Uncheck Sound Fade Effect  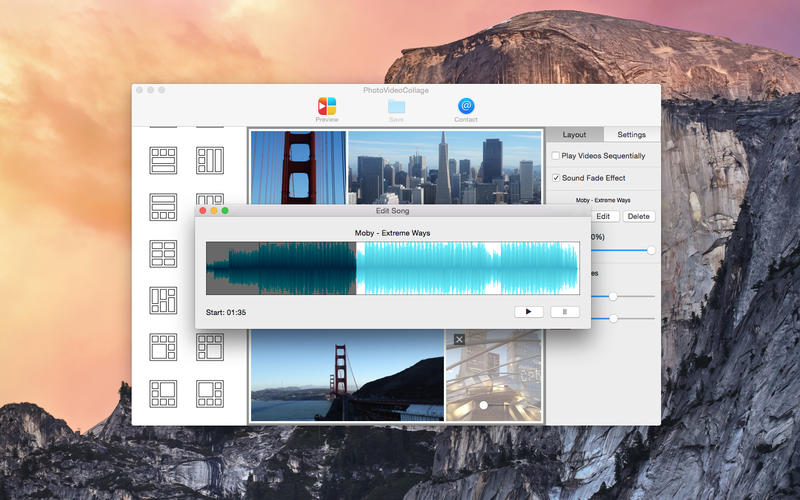click(556, 178)
